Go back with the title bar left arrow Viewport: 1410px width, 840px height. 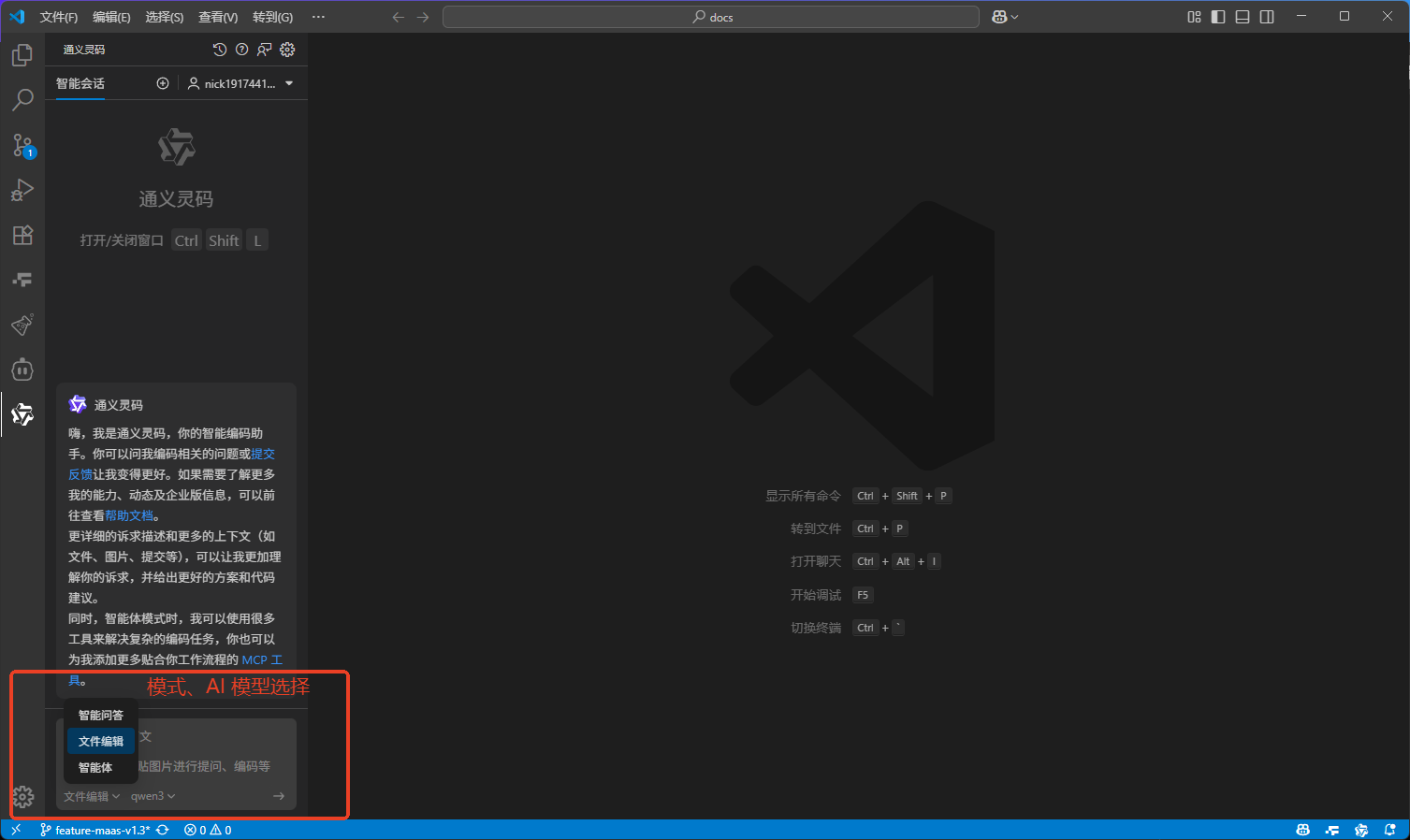399,17
